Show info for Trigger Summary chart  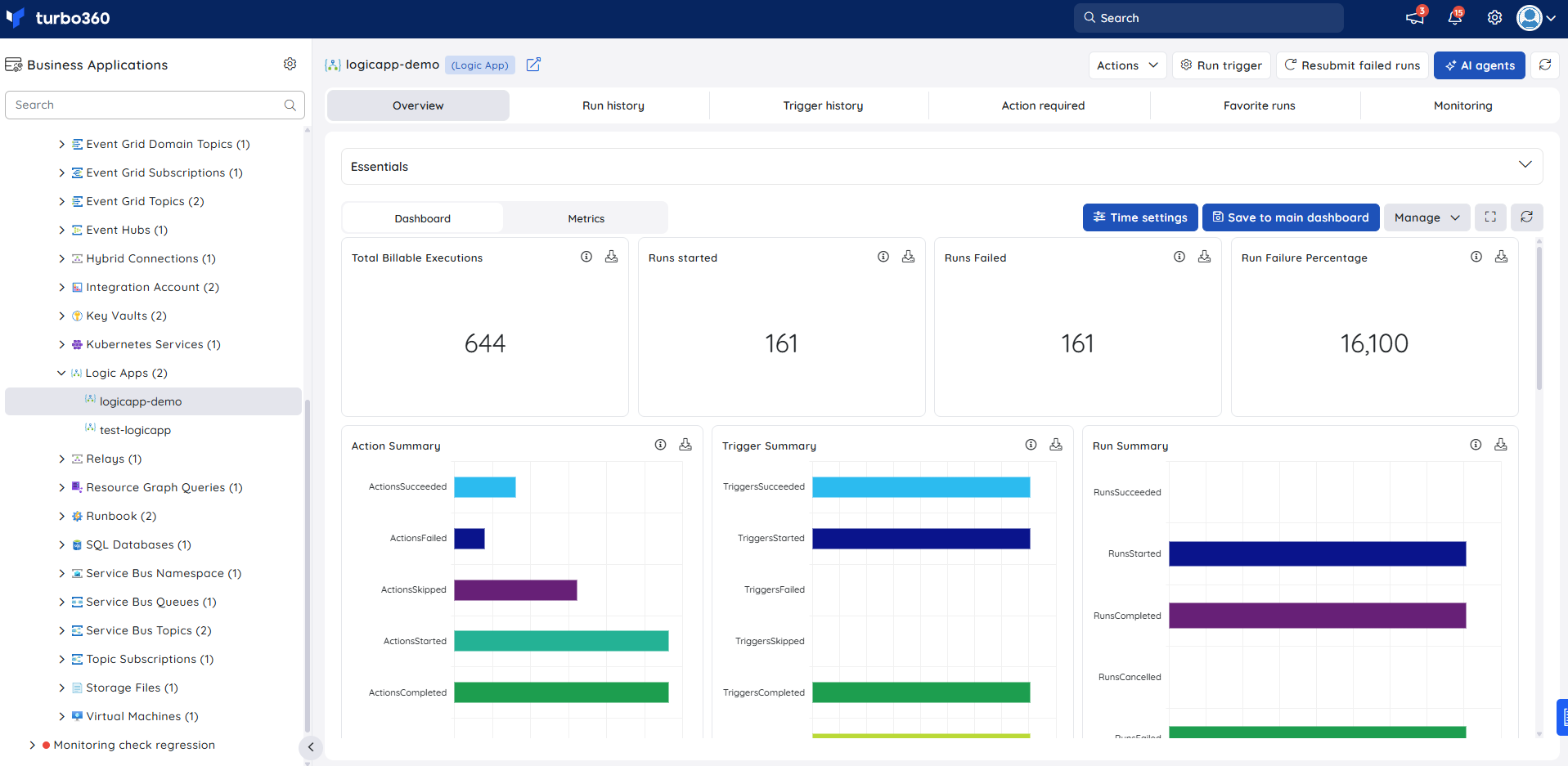click(1031, 445)
